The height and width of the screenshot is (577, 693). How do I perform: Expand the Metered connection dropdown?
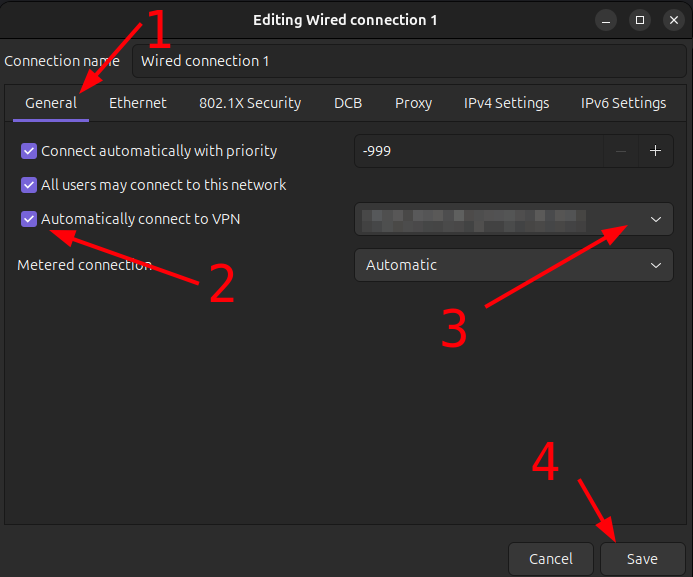(x=514, y=265)
